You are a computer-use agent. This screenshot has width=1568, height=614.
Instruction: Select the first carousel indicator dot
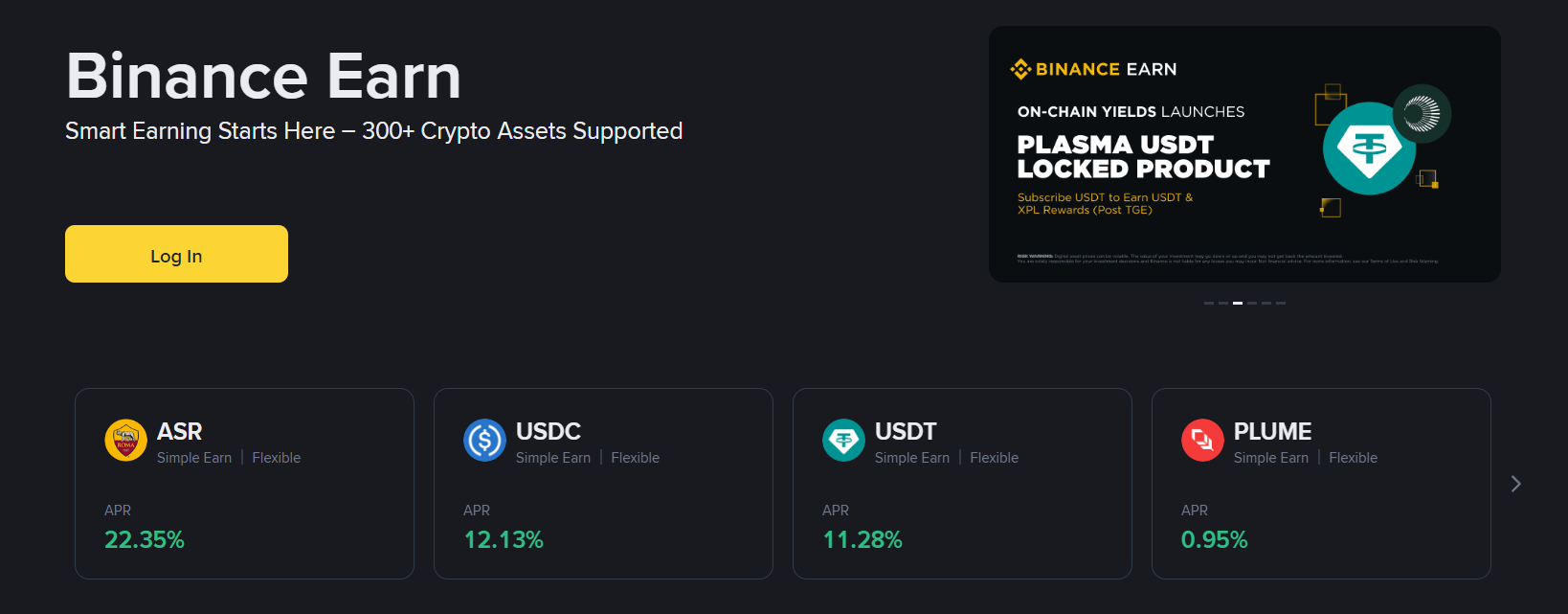point(1209,303)
